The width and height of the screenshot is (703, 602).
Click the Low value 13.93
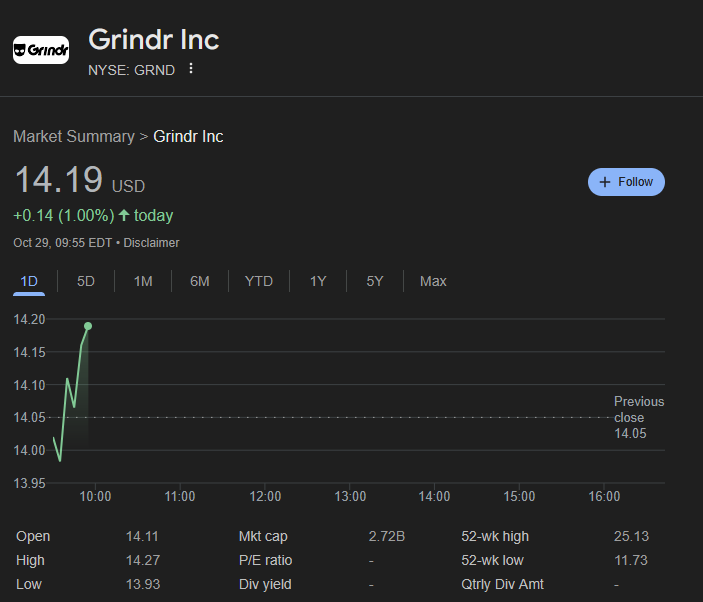[x=143, y=585]
